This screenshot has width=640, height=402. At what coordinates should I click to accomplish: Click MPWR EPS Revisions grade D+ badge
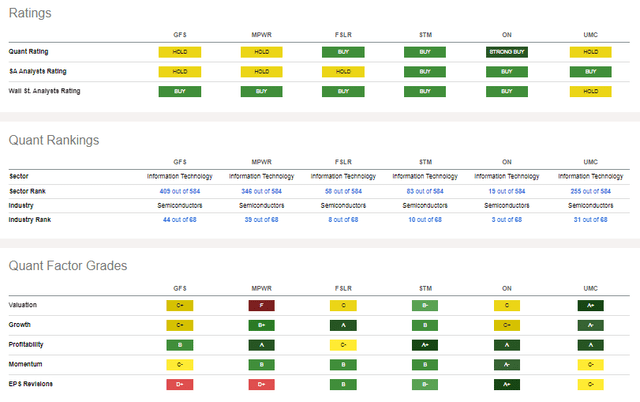click(x=262, y=384)
